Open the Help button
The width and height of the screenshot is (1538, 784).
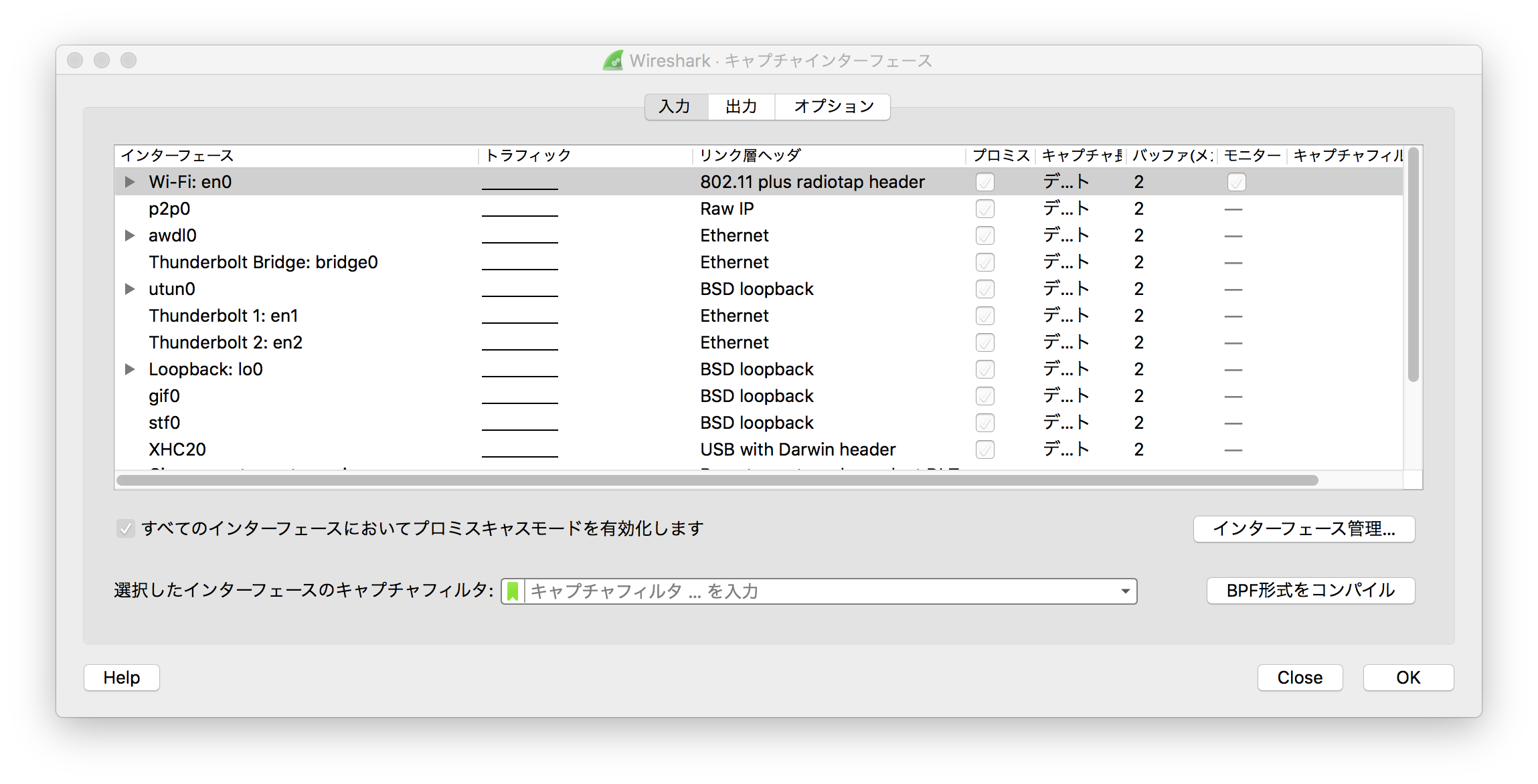click(122, 678)
